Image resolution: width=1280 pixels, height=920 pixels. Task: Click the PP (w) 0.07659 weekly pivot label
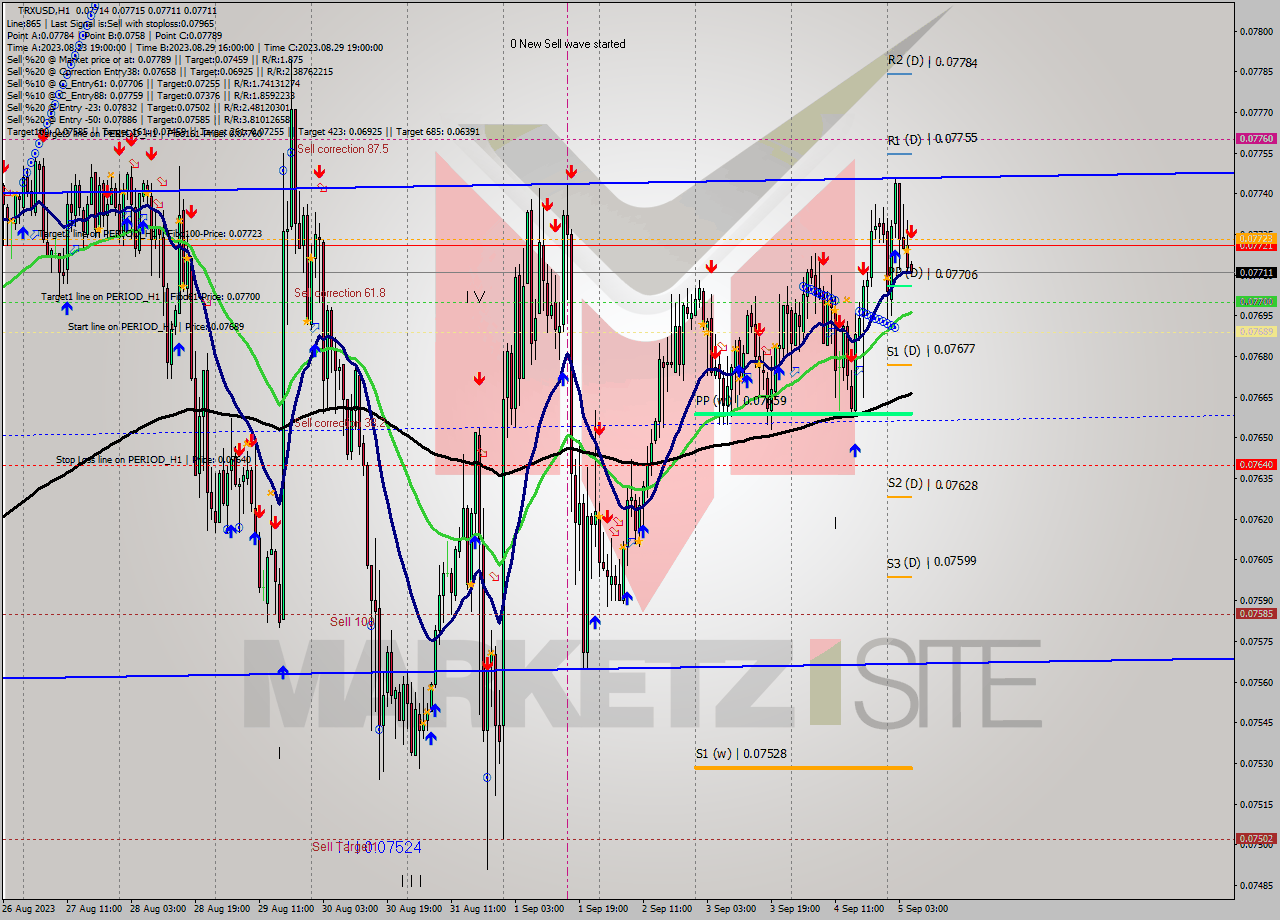(741, 400)
